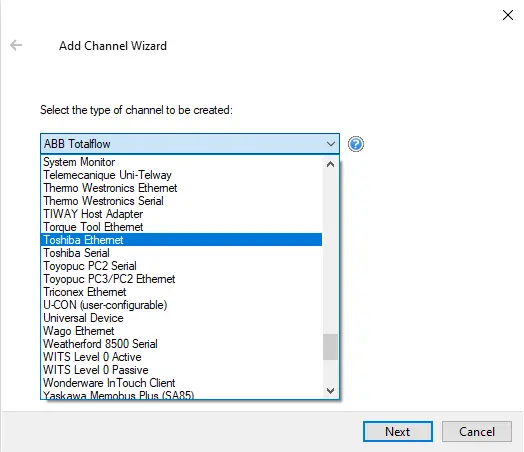Viewport: 524px width, 452px height.
Task: Choose Toyopuc PC2 Serial
Action: coord(181,266)
